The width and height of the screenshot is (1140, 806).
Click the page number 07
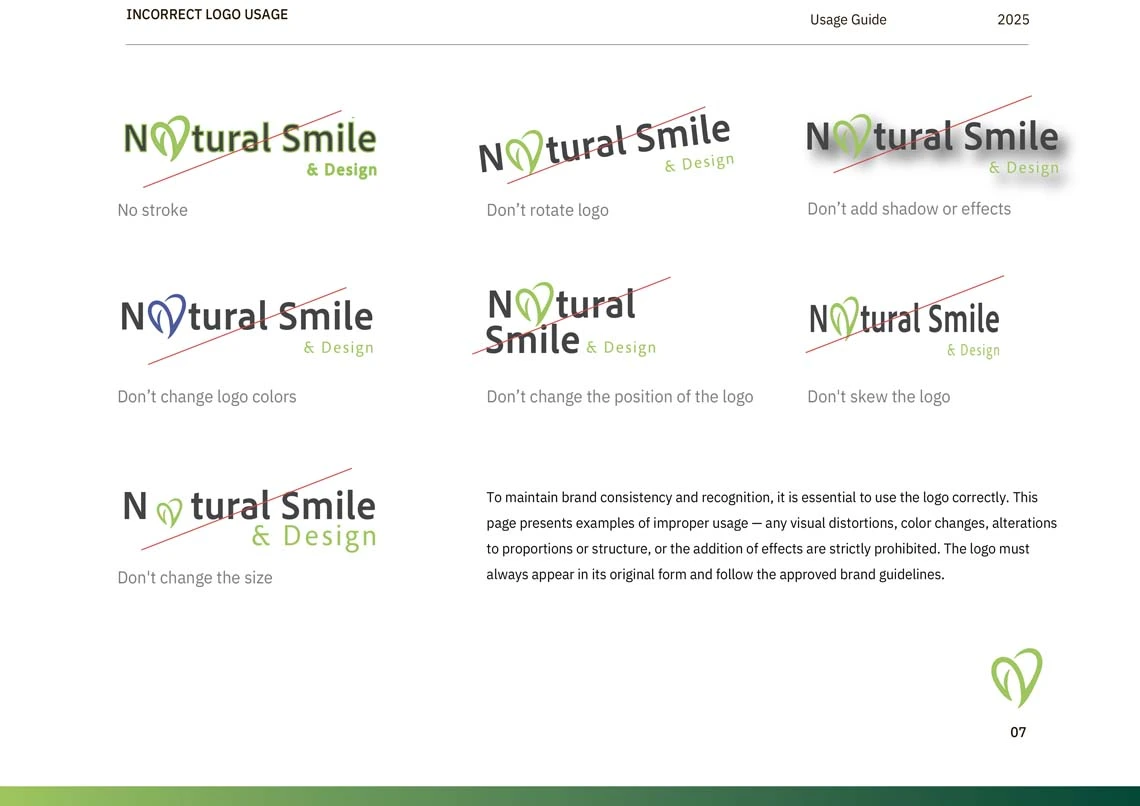click(1017, 732)
